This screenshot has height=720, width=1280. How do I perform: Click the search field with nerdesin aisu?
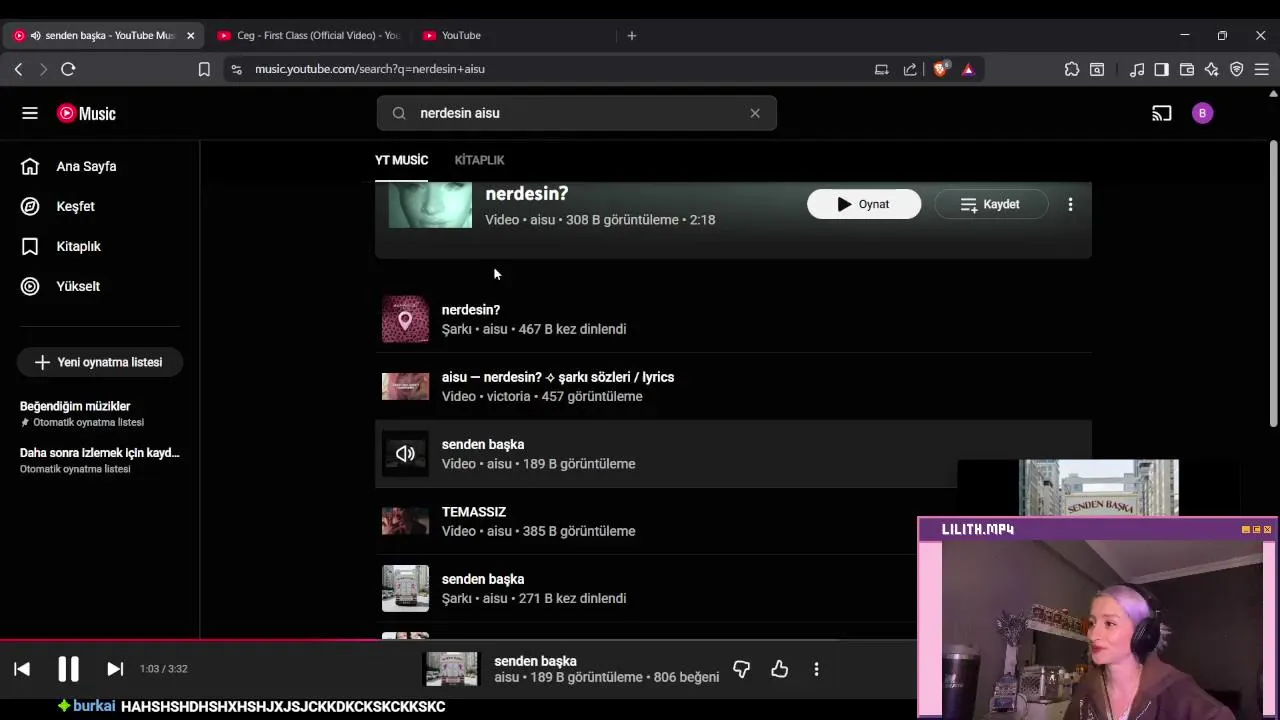click(576, 113)
